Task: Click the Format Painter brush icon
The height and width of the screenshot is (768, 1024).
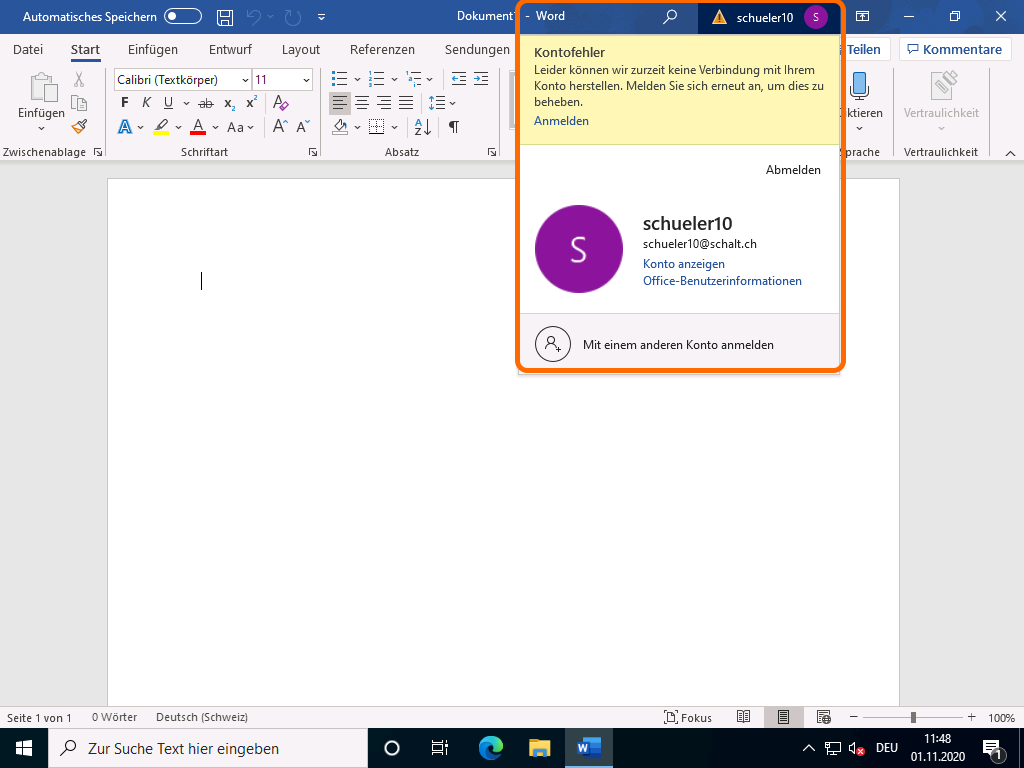Action: click(x=79, y=126)
